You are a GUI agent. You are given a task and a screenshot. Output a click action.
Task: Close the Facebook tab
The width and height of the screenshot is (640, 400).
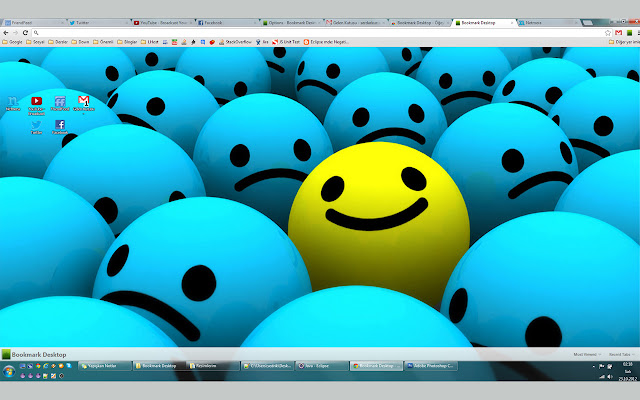coord(255,23)
